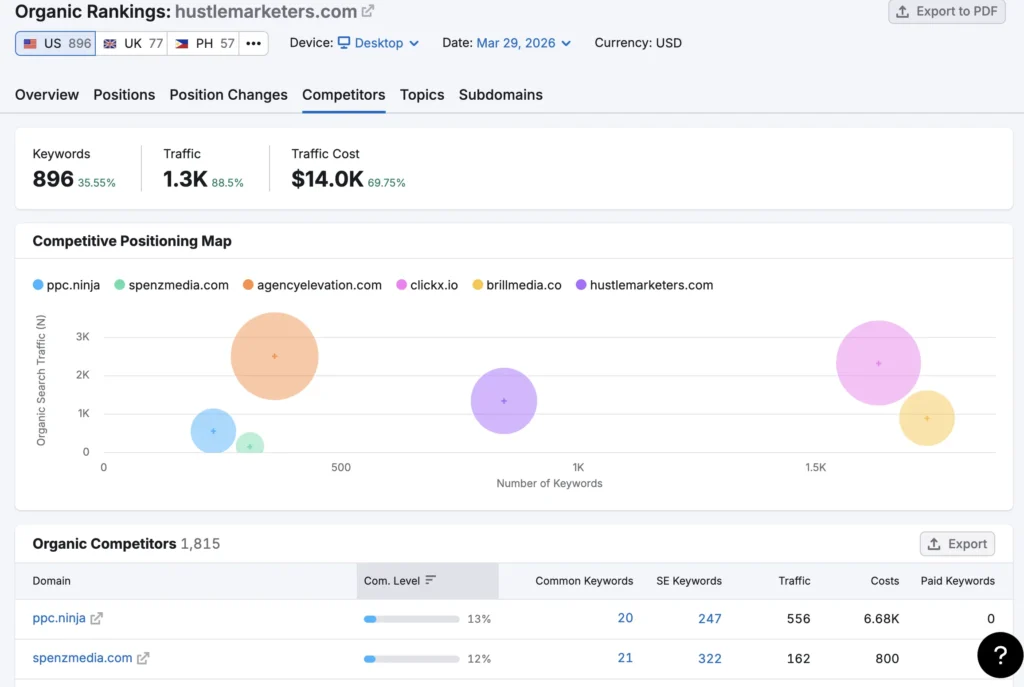Image resolution: width=1024 pixels, height=687 pixels.
Task: Click the Domain column header
Action: pos(52,581)
